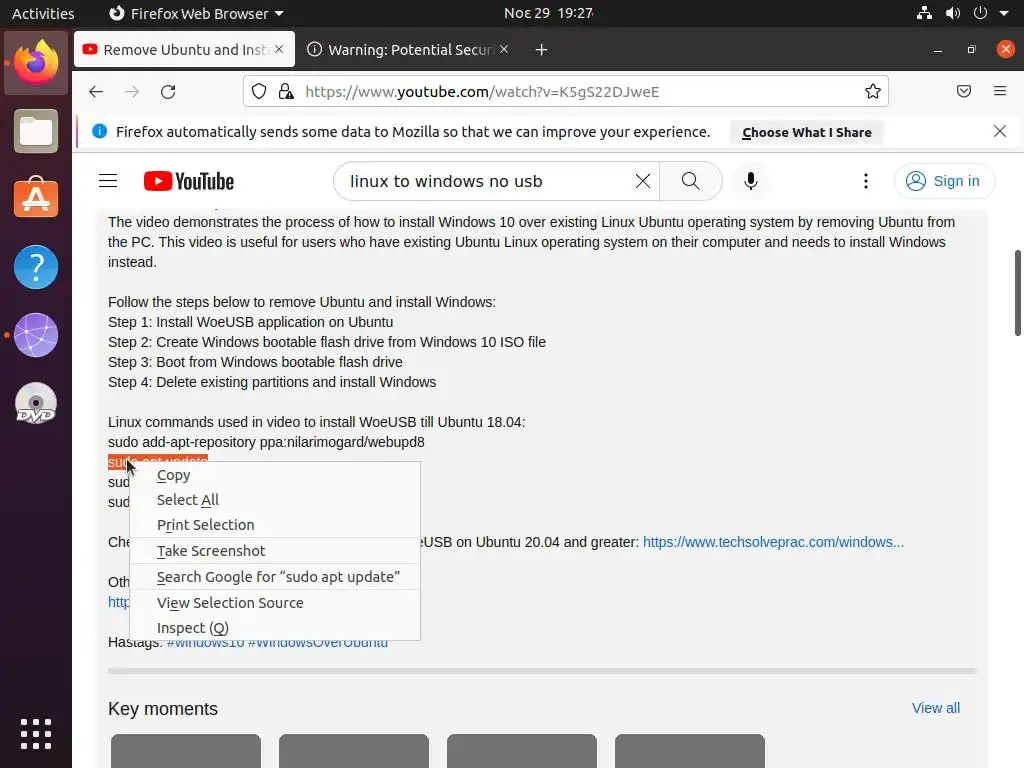Click the volume speaker tray icon
This screenshot has height=768, width=1024.
(x=953, y=13)
